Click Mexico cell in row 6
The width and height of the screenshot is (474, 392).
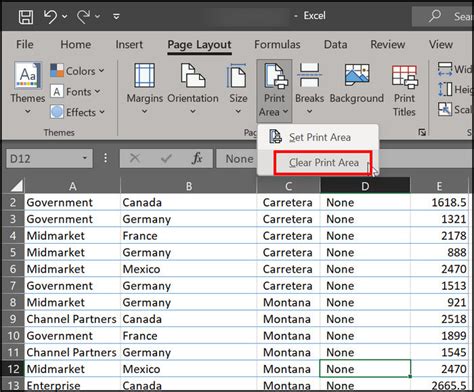(x=188, y=269)
